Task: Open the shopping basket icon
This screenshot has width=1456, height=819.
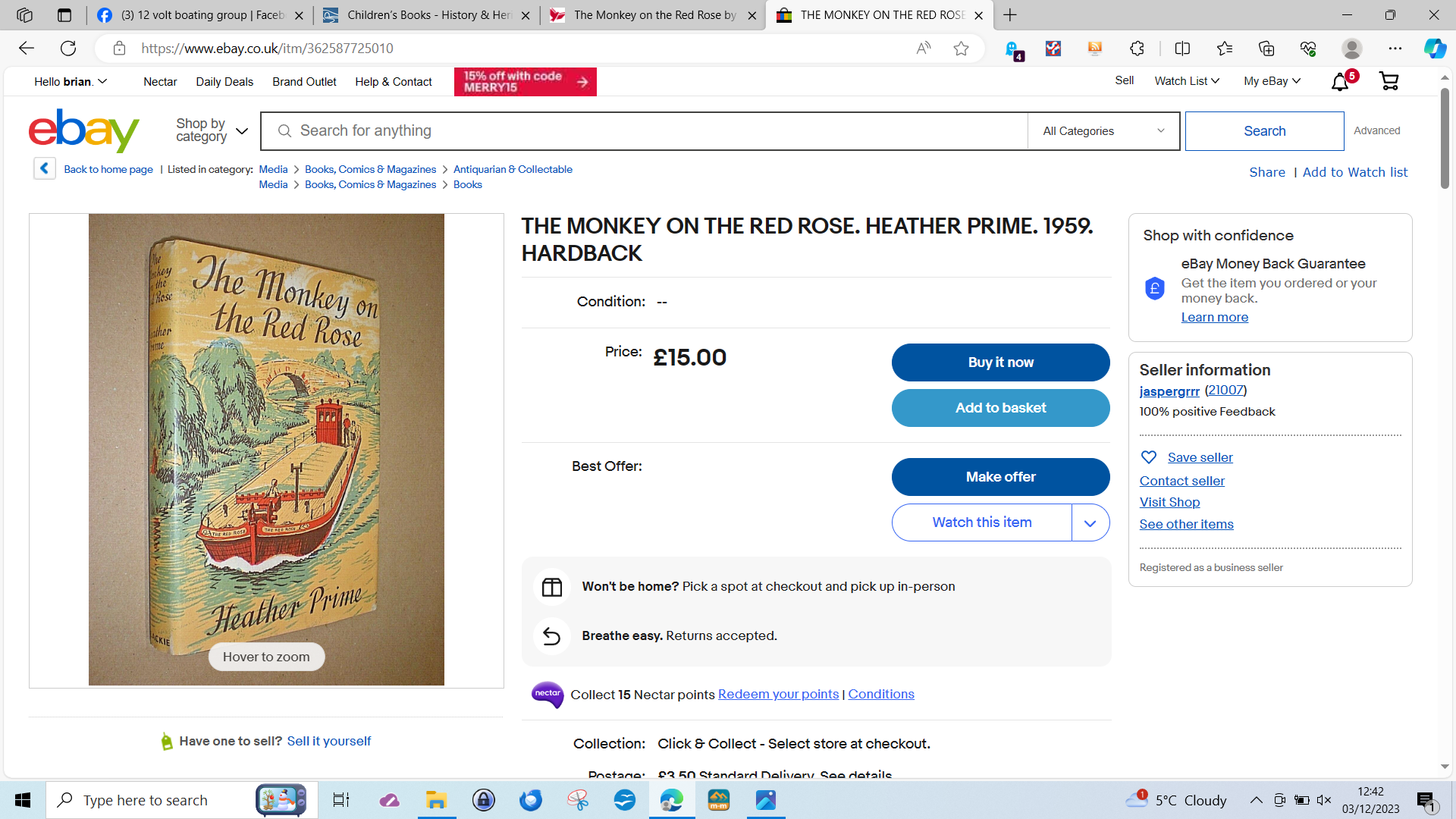Action: tap(1389, 81)
